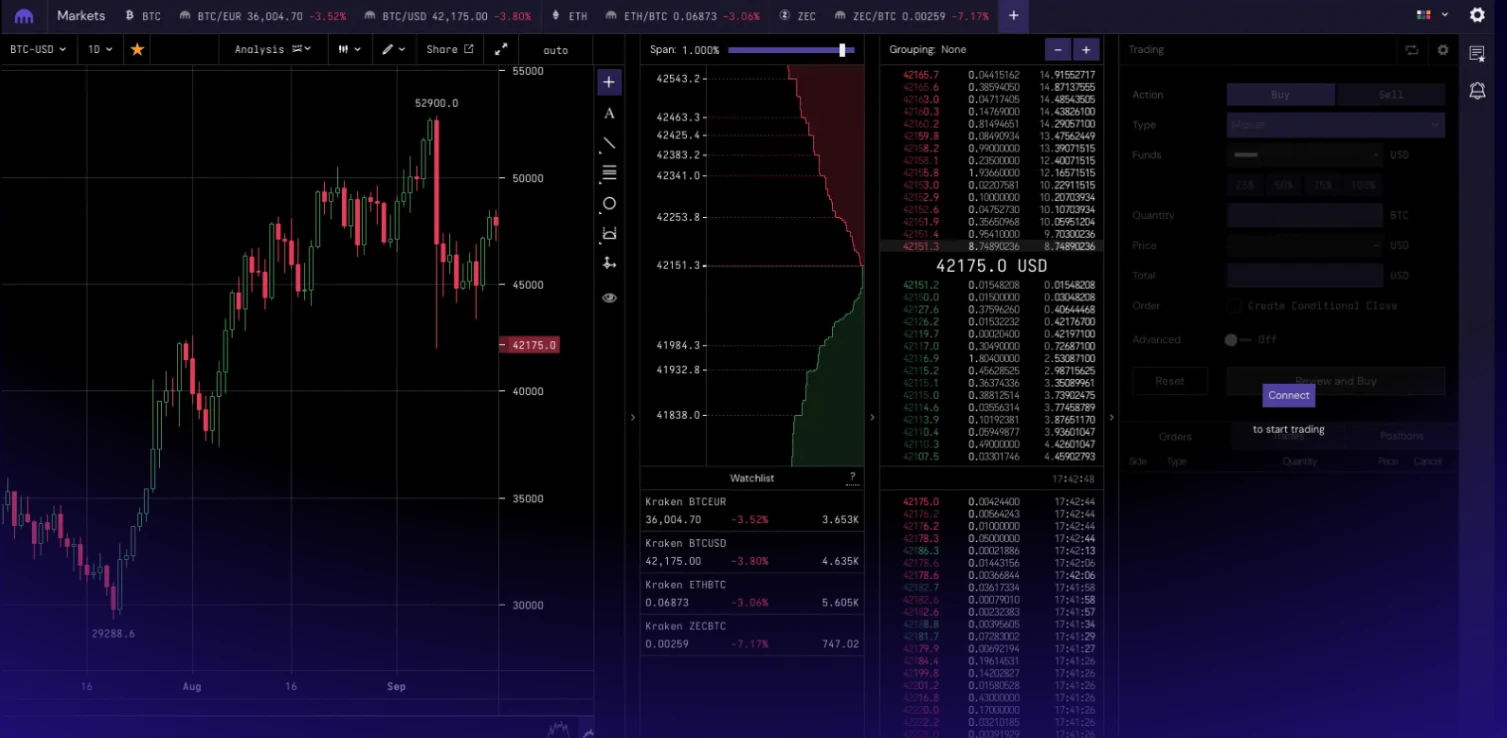
Task: Select the crosshair measure tool
Action: [608, 263]
